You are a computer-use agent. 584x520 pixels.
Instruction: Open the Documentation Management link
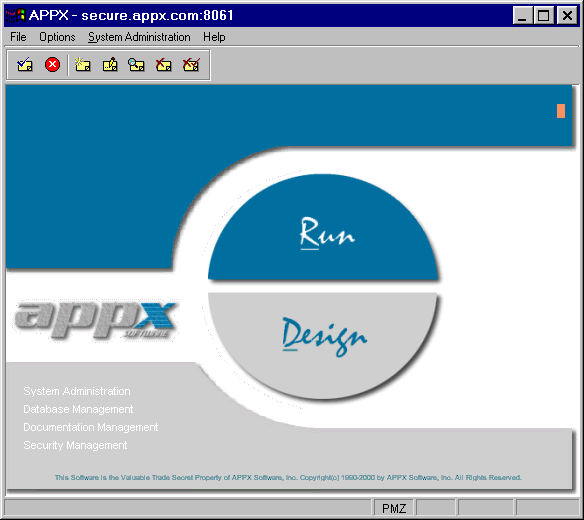tap(91, 427)
